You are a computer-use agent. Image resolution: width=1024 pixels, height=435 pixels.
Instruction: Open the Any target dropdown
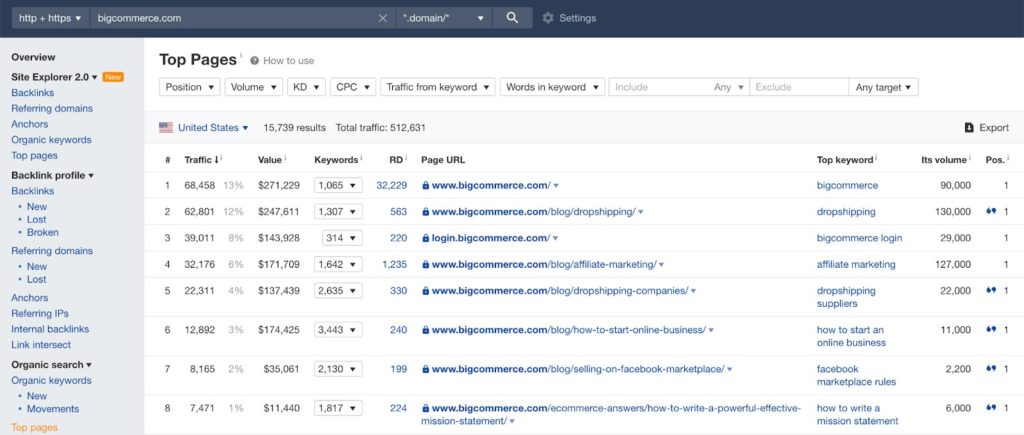tap(883, 87)
